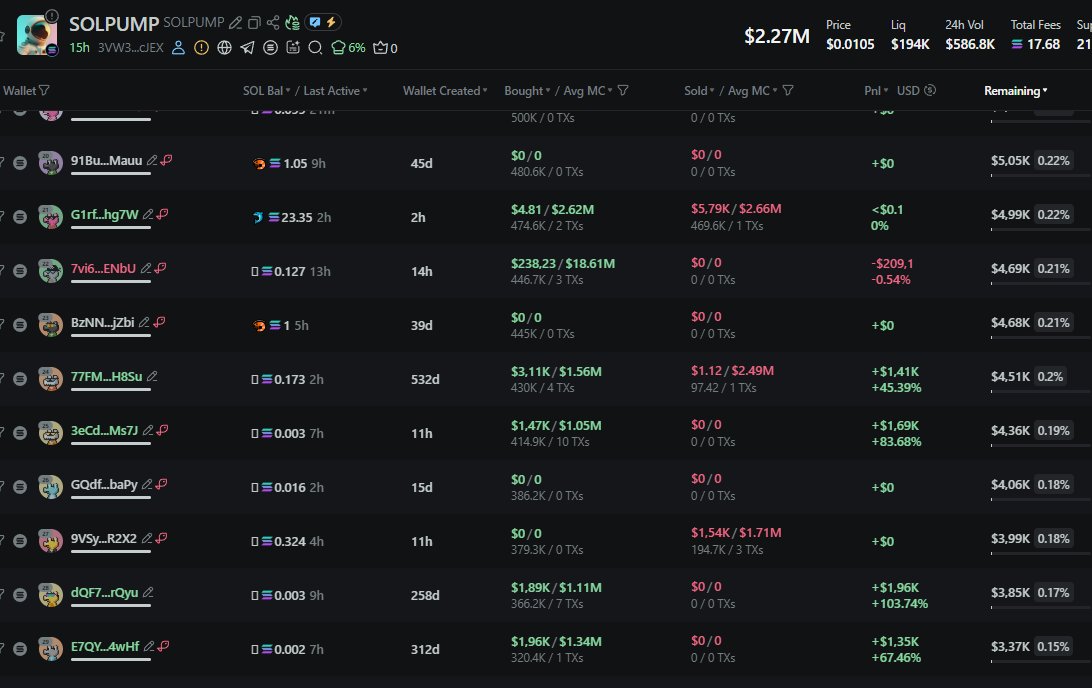
Task: Click the share icon beside SOLPUMP title
Action: [273, 22]
